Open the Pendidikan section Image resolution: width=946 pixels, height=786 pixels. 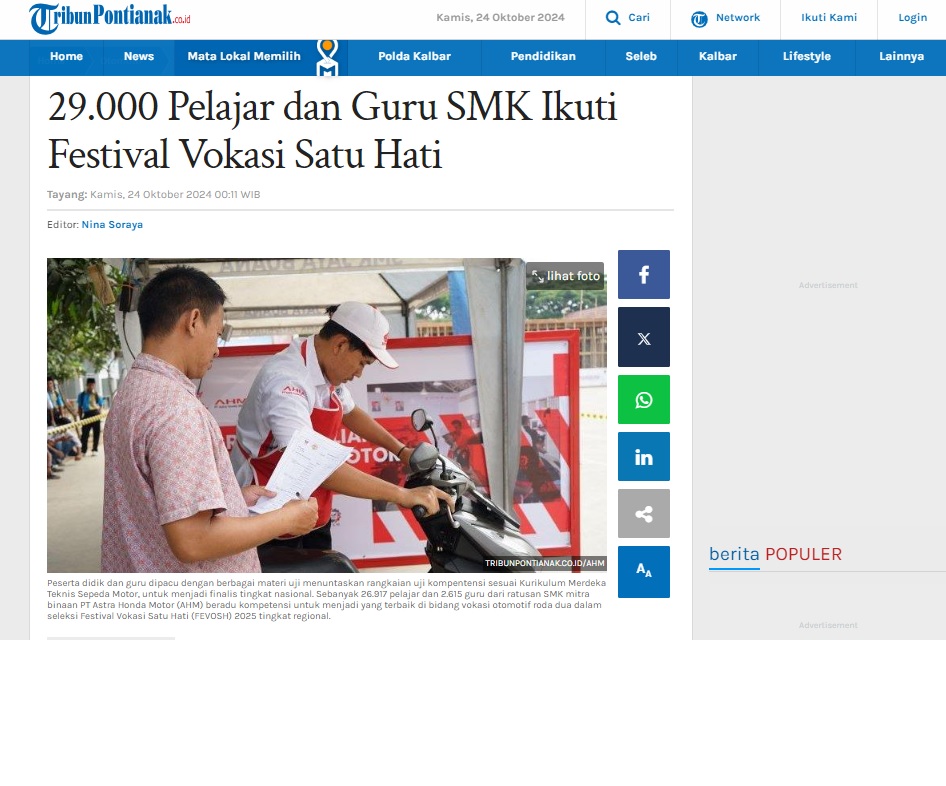coord(543,56)
